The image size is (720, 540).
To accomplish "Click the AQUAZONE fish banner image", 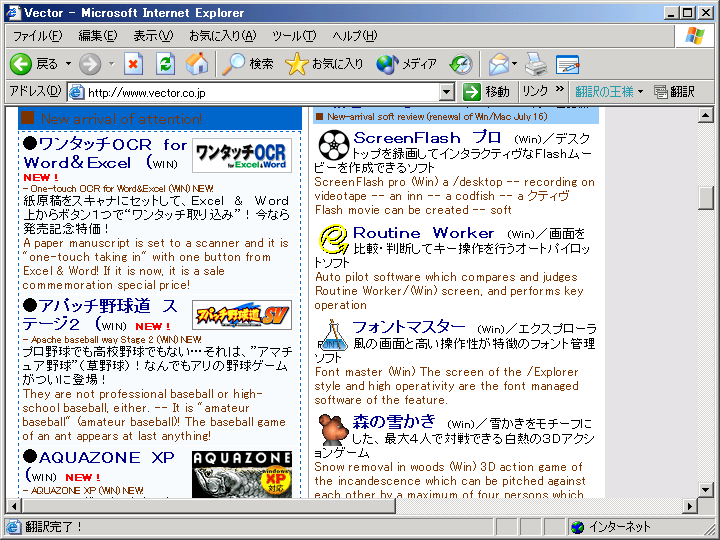I will coord(242,474).
